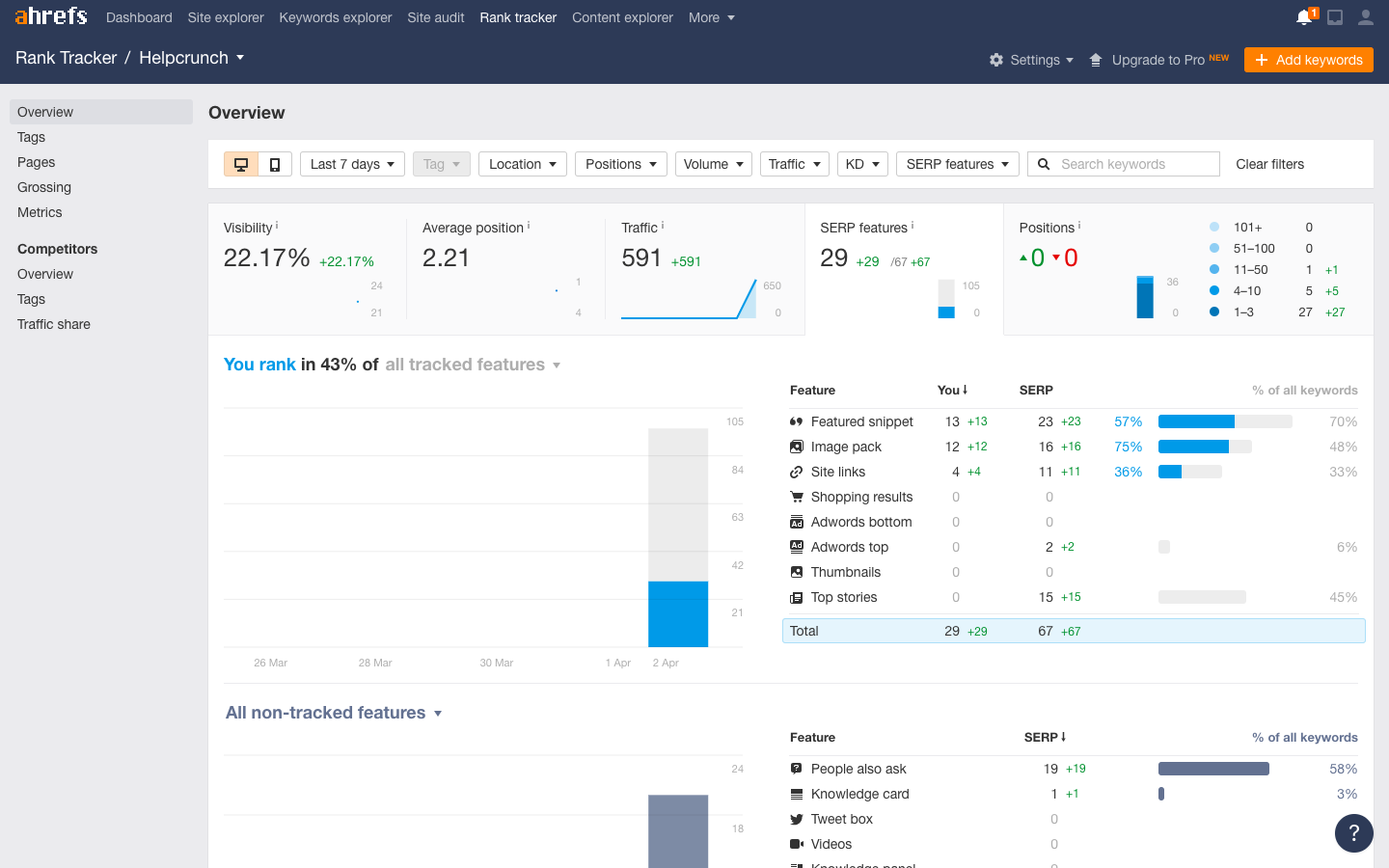1389x868 pixels.
Task: Open the Location filter dropdown
Action: pos(523,164)
